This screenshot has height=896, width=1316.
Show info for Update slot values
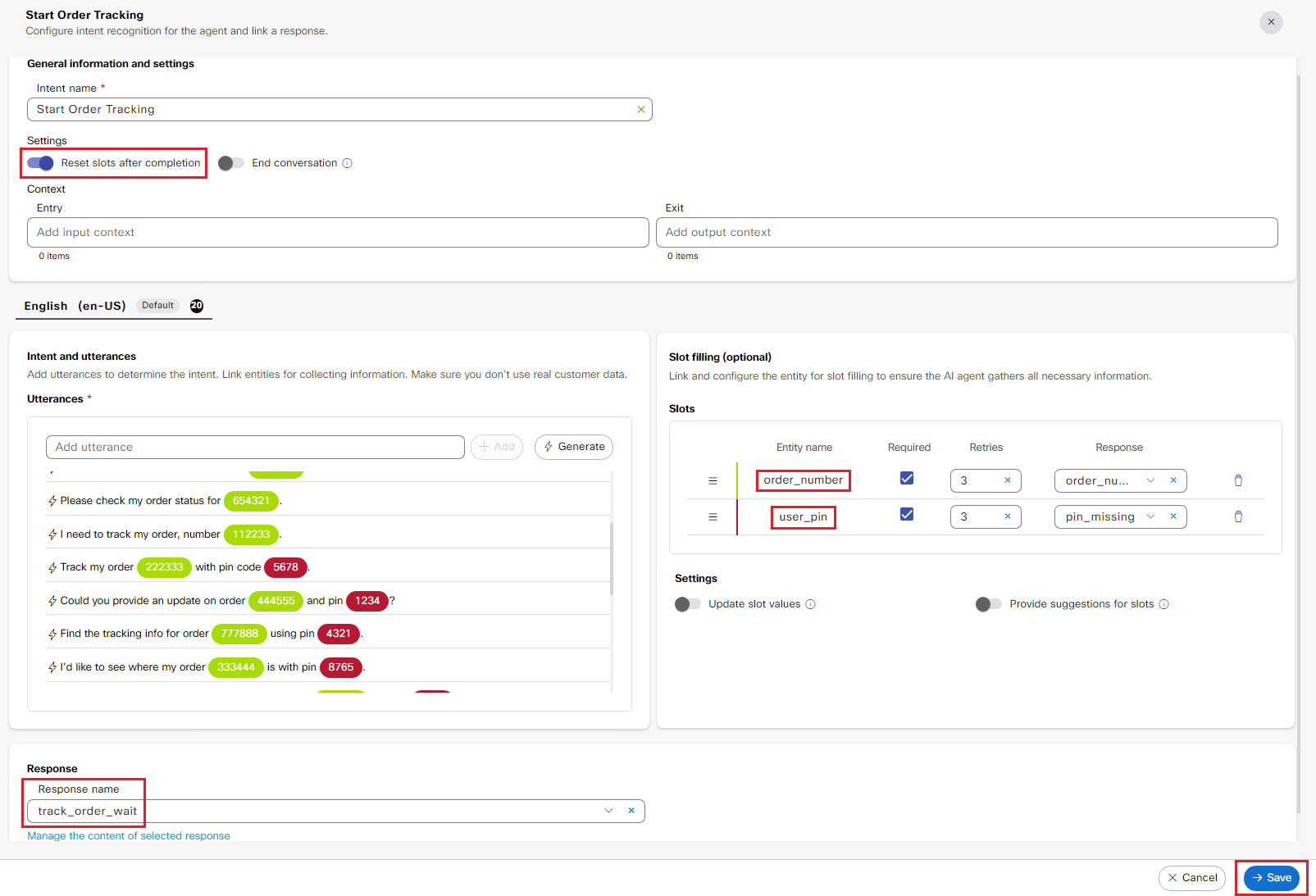pyautogui.click(x=810, y=604)
